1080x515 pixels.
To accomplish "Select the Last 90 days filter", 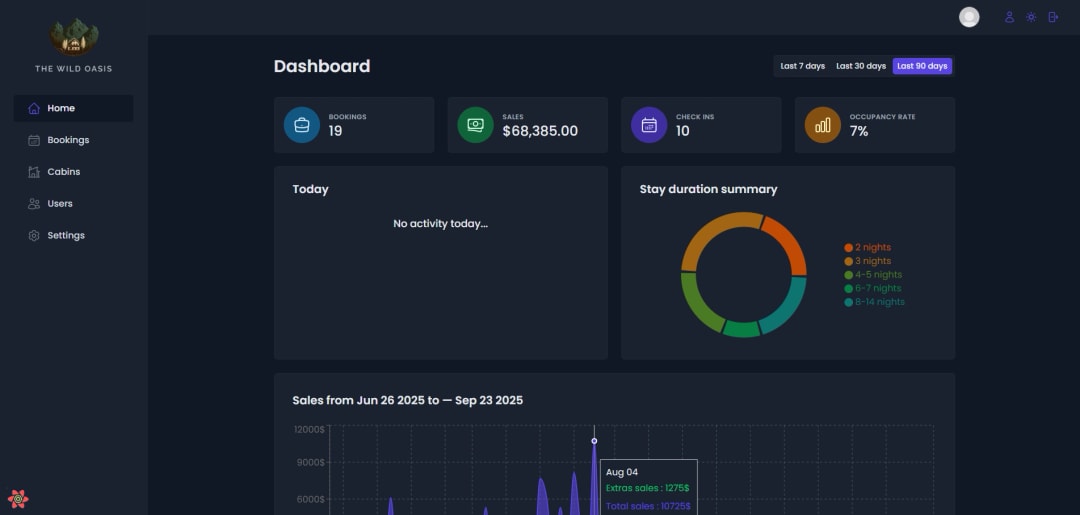I will point(922,66).
